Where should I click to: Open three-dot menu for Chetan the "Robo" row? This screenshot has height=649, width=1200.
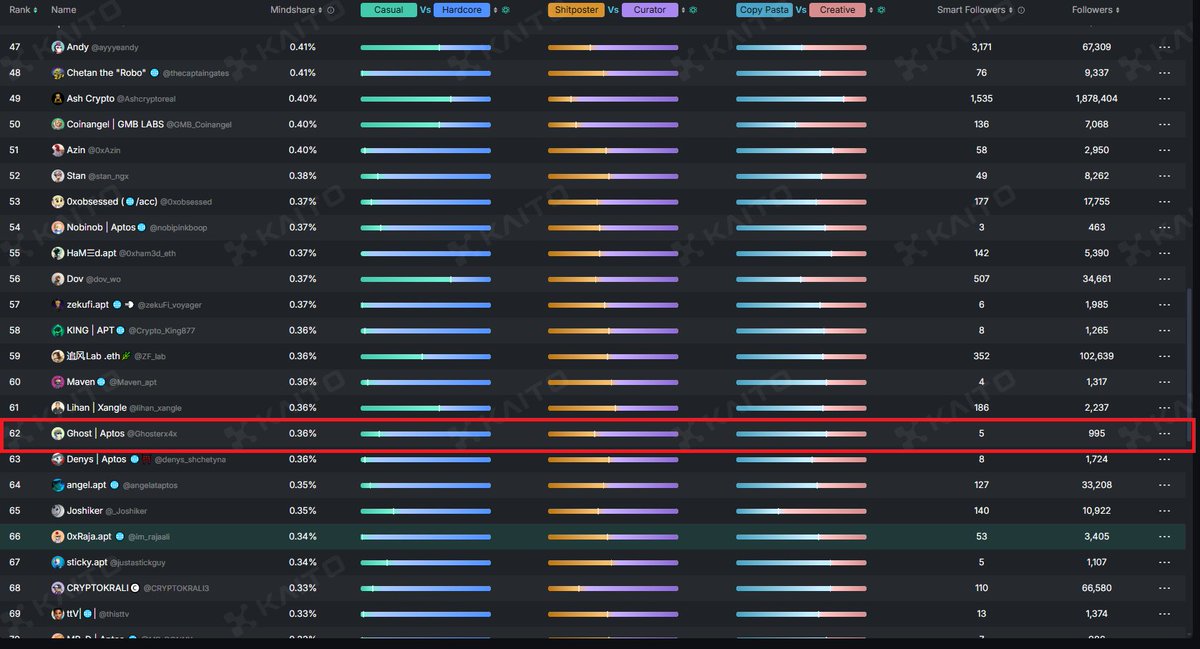click(1164, 73)
